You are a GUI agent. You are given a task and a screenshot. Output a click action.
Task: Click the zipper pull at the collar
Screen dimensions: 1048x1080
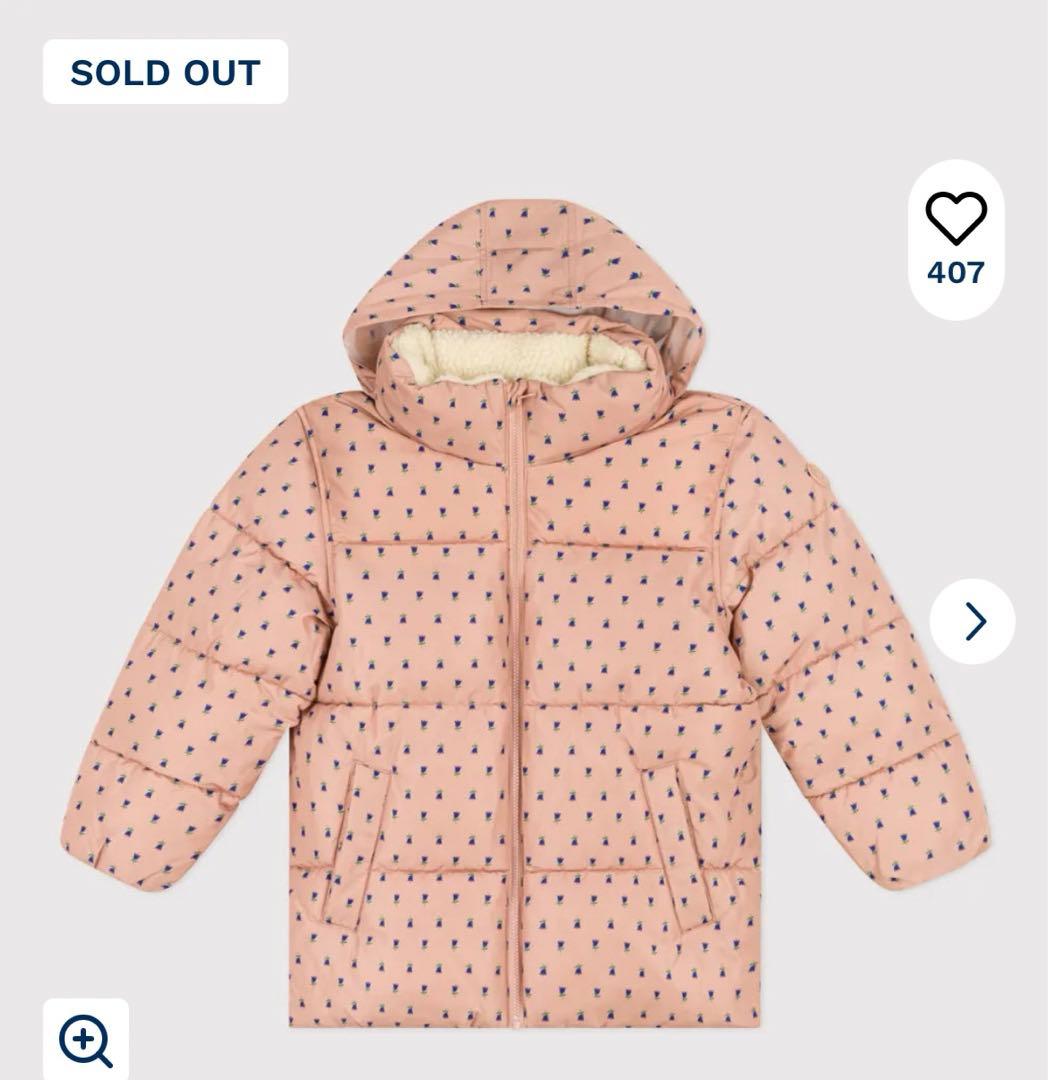pos(516,397)
